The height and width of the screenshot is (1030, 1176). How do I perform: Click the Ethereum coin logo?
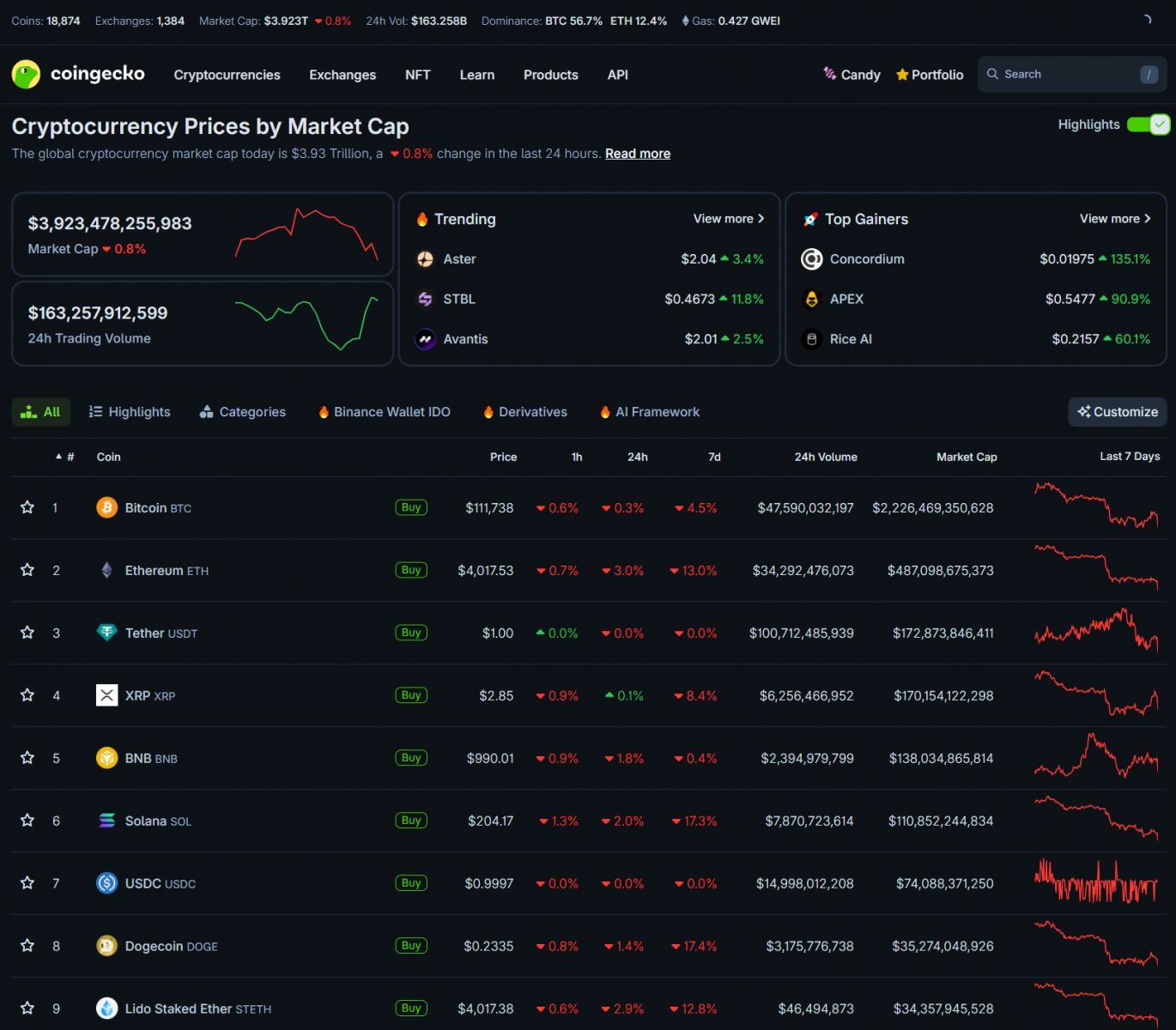pos(106,570)
